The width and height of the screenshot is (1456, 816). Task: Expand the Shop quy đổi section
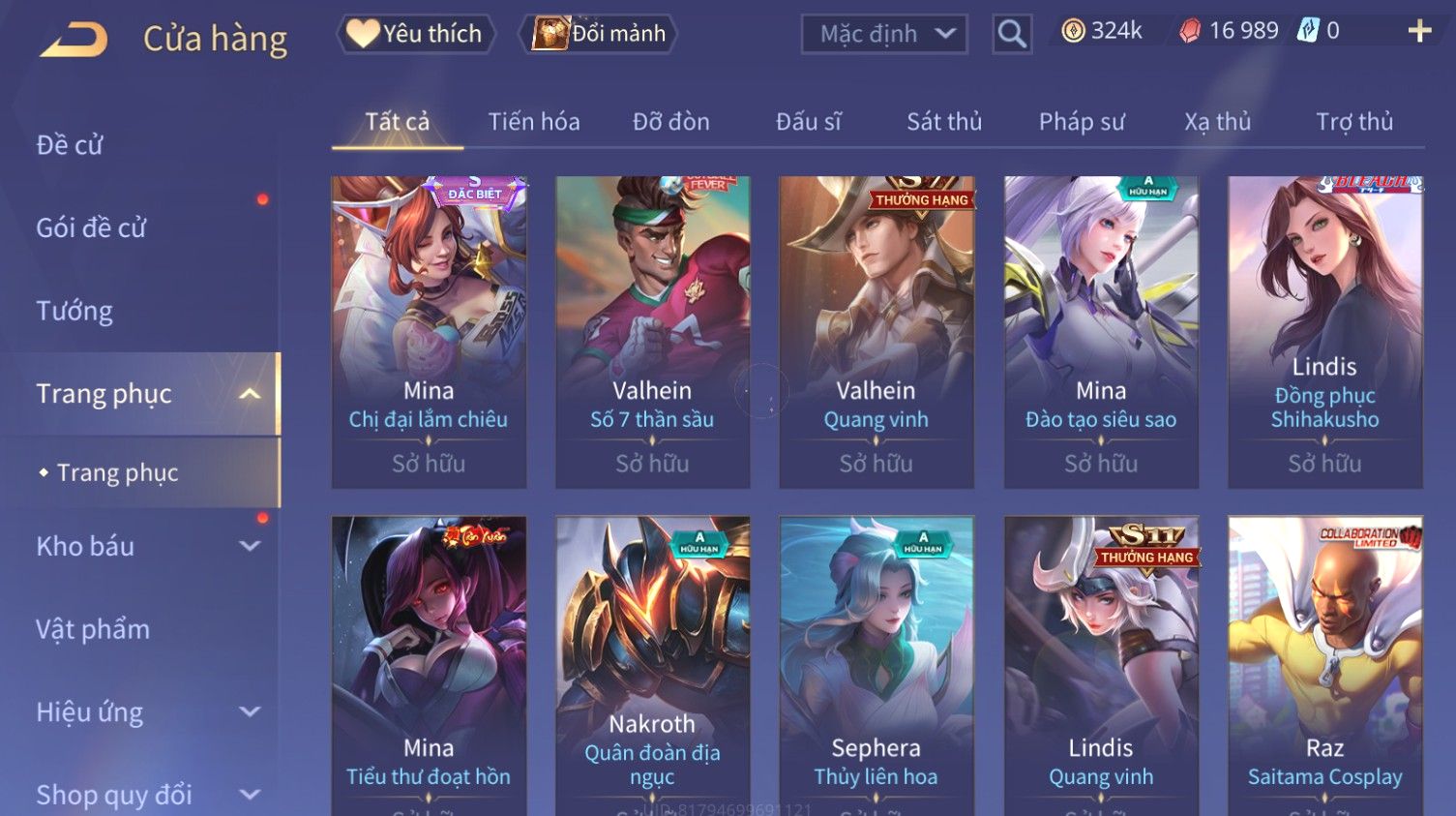250,796
